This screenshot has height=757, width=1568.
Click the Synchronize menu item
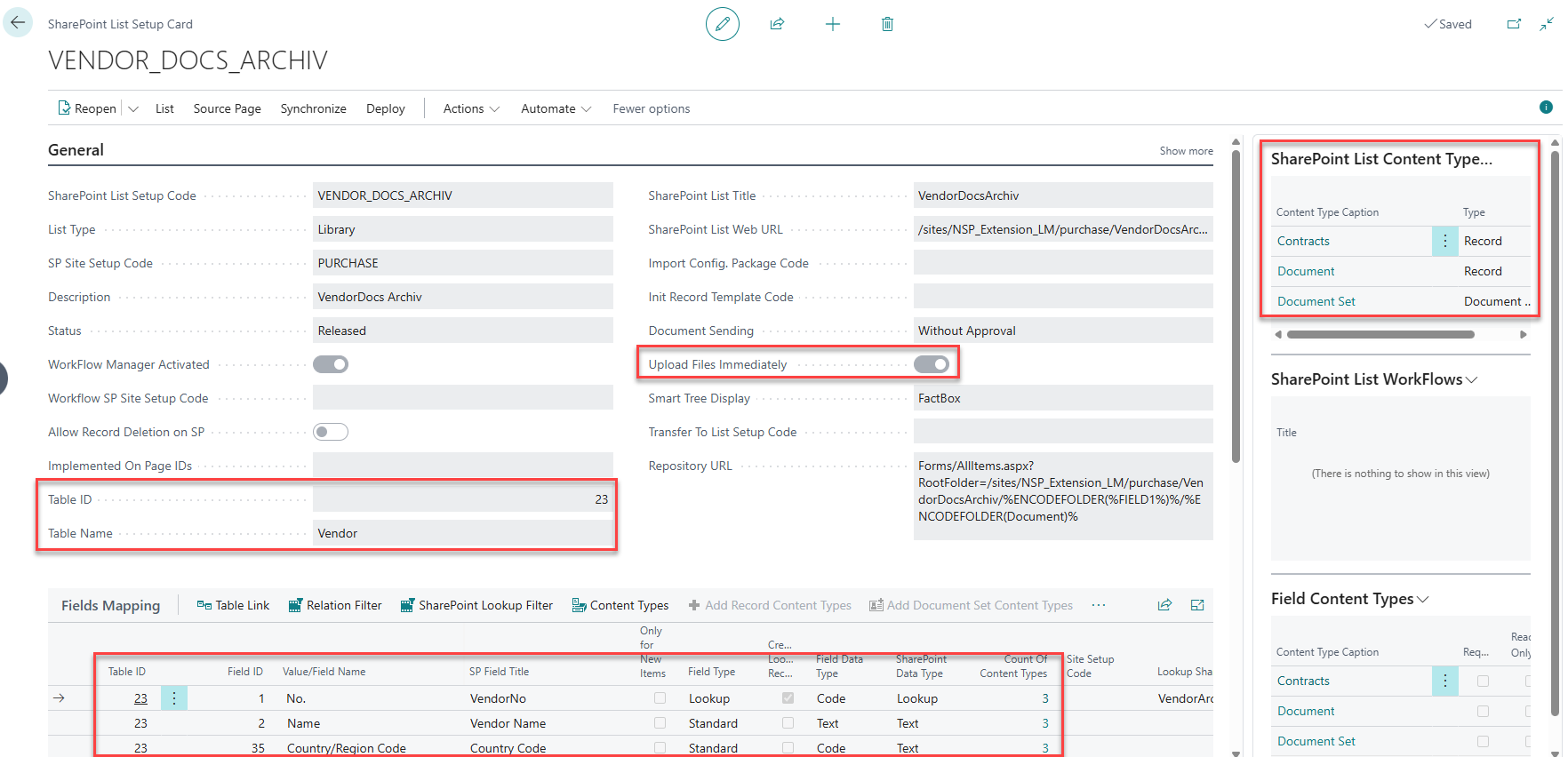(313, 108)
